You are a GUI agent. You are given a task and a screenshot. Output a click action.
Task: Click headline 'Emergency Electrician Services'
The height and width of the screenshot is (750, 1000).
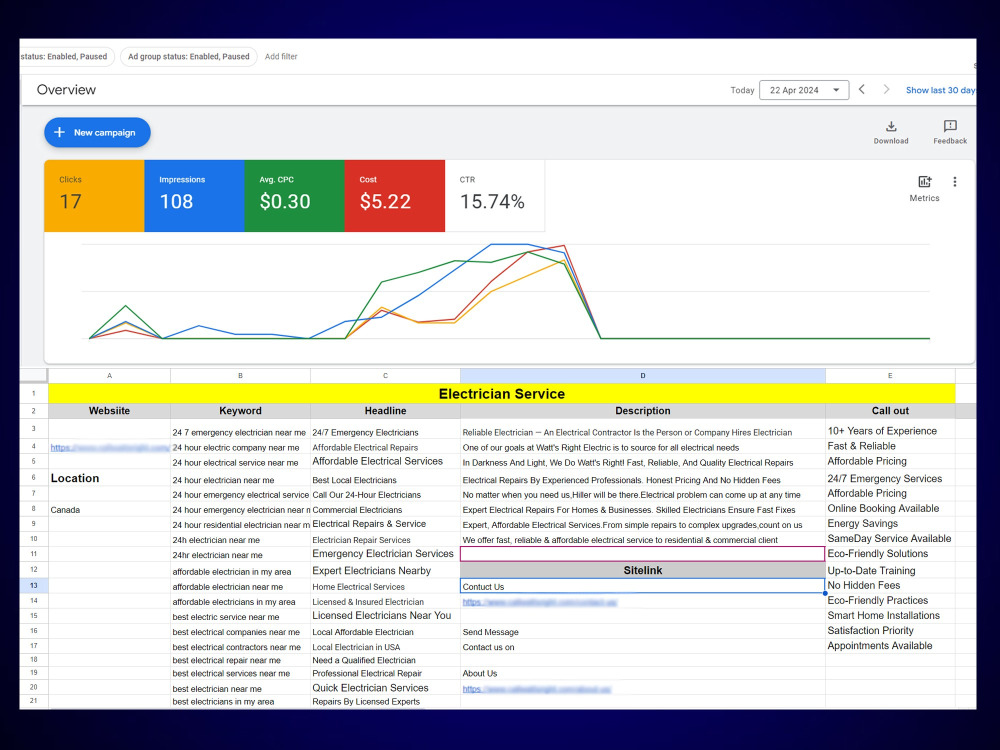[383, 554]
